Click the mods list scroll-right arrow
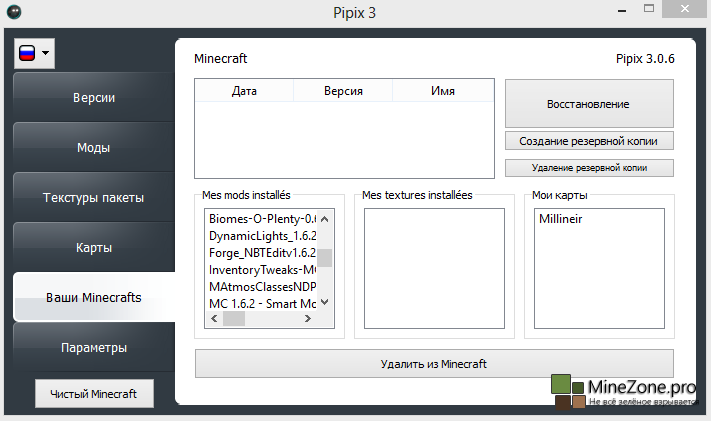The width and height of the screenshot is (711, 421). pos(324,319)
